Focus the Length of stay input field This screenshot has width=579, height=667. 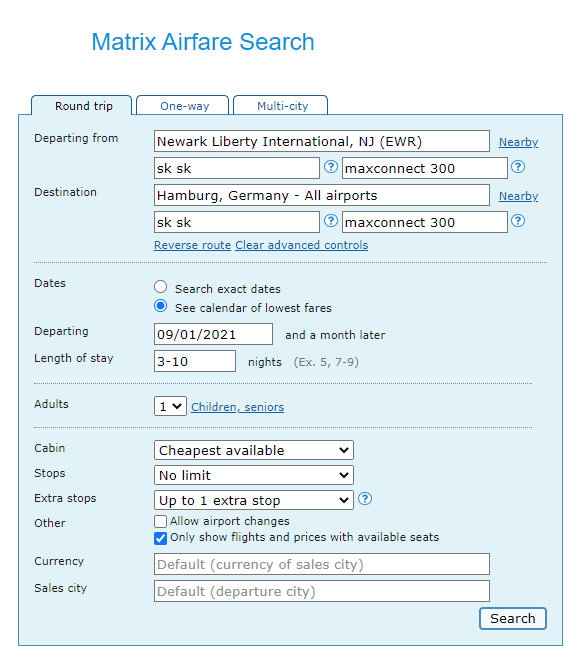(x=195, y=361)
